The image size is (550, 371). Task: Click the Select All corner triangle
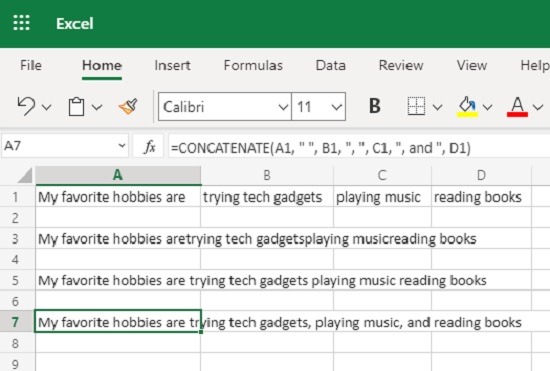click(x=25, y=176)
